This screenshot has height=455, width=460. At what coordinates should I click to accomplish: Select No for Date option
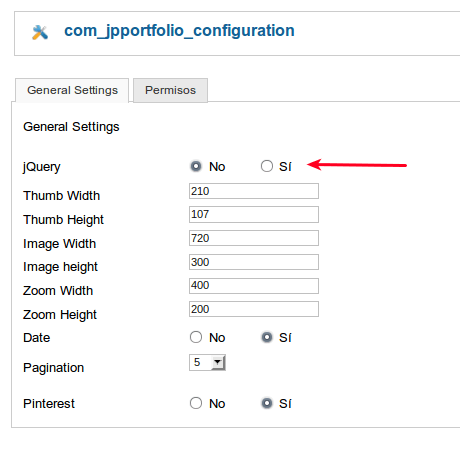pos(196,337)
